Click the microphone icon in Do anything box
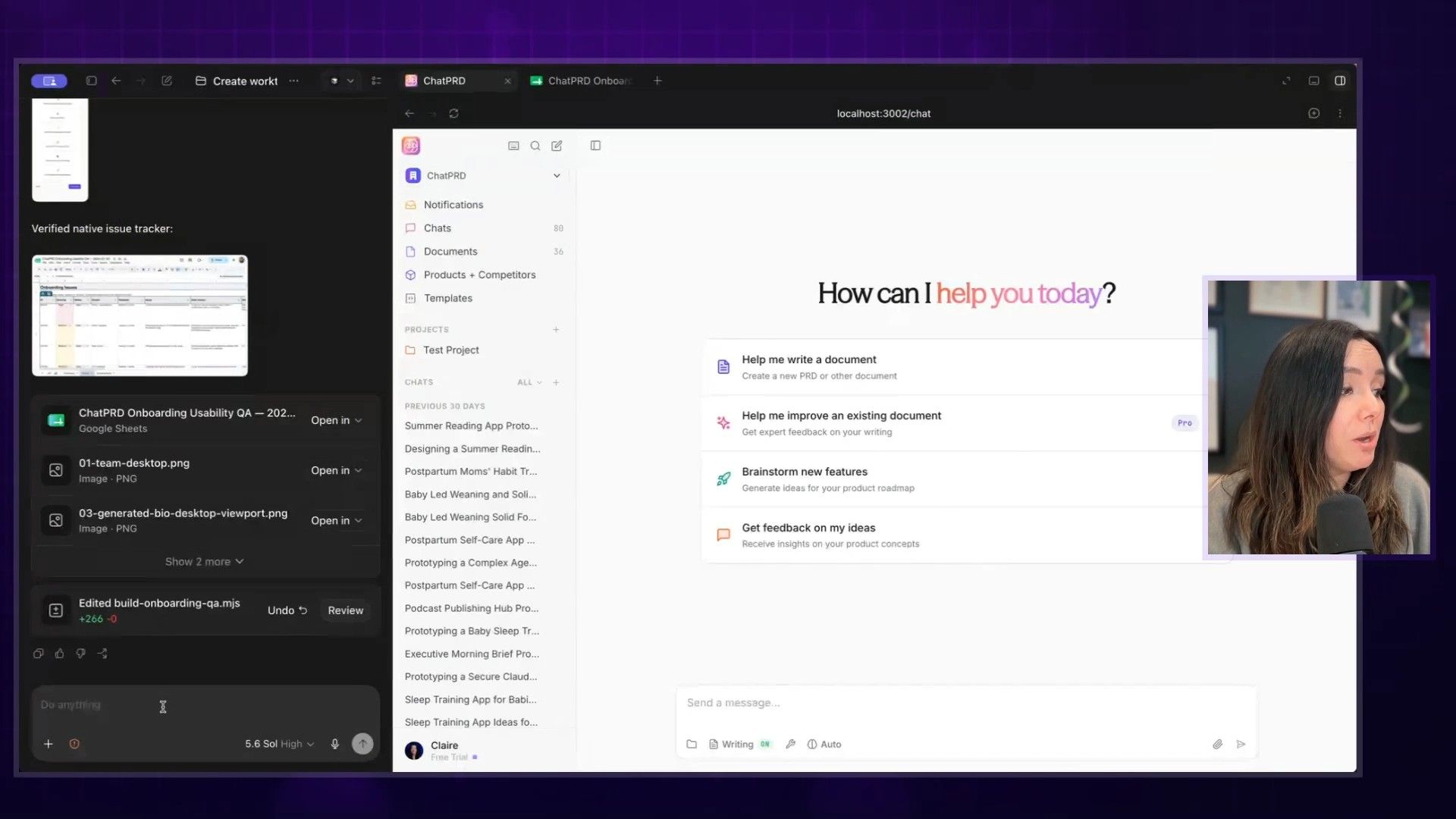Screen dimensions: 1456x819 click(x=334, y=744)
